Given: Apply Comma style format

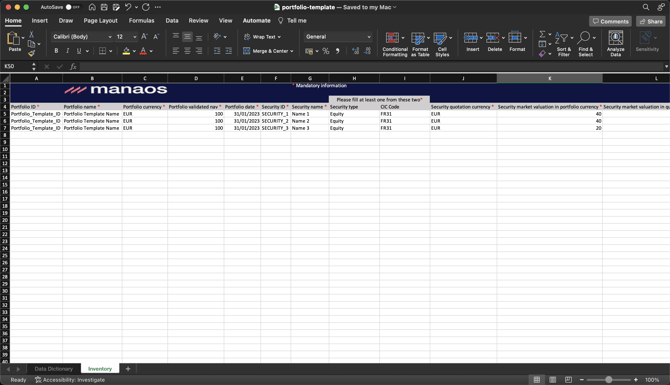Looking at the screenshot, I should tap(338, 51).
